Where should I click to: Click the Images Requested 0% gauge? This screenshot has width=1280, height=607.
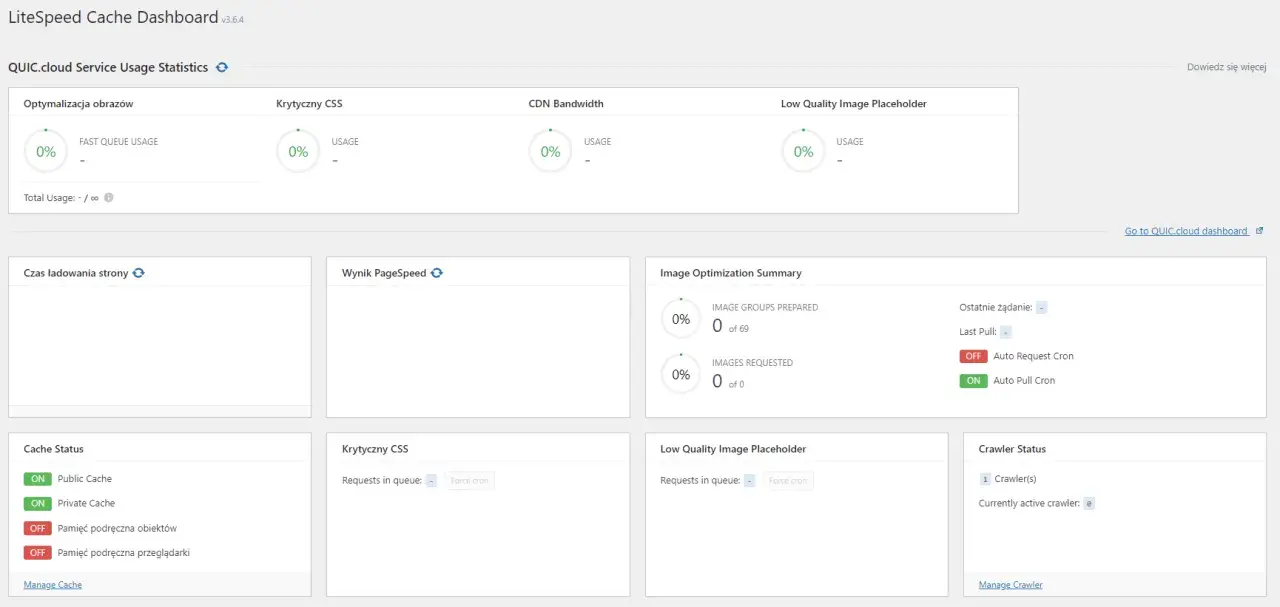pyautogui.click(x=681, y=374)
